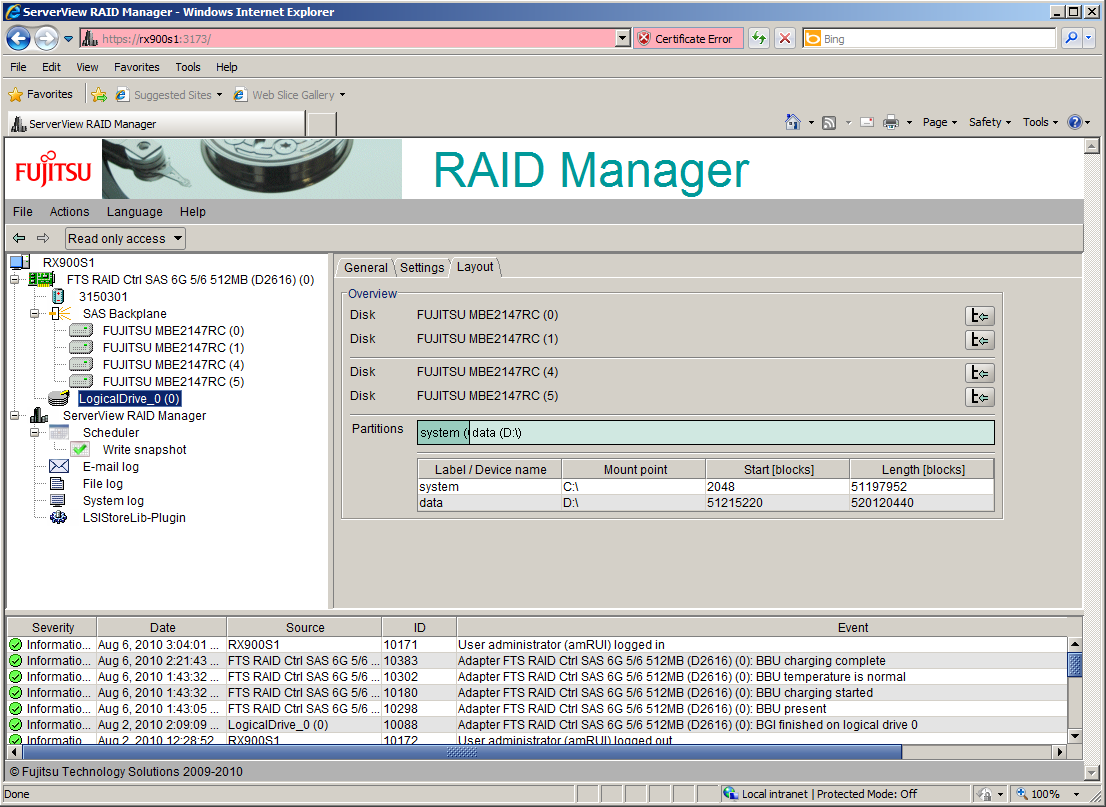Viewport: 1106px width, 807px height.
Task: Click the BBU charging complete event row
Action: [536, 661]
